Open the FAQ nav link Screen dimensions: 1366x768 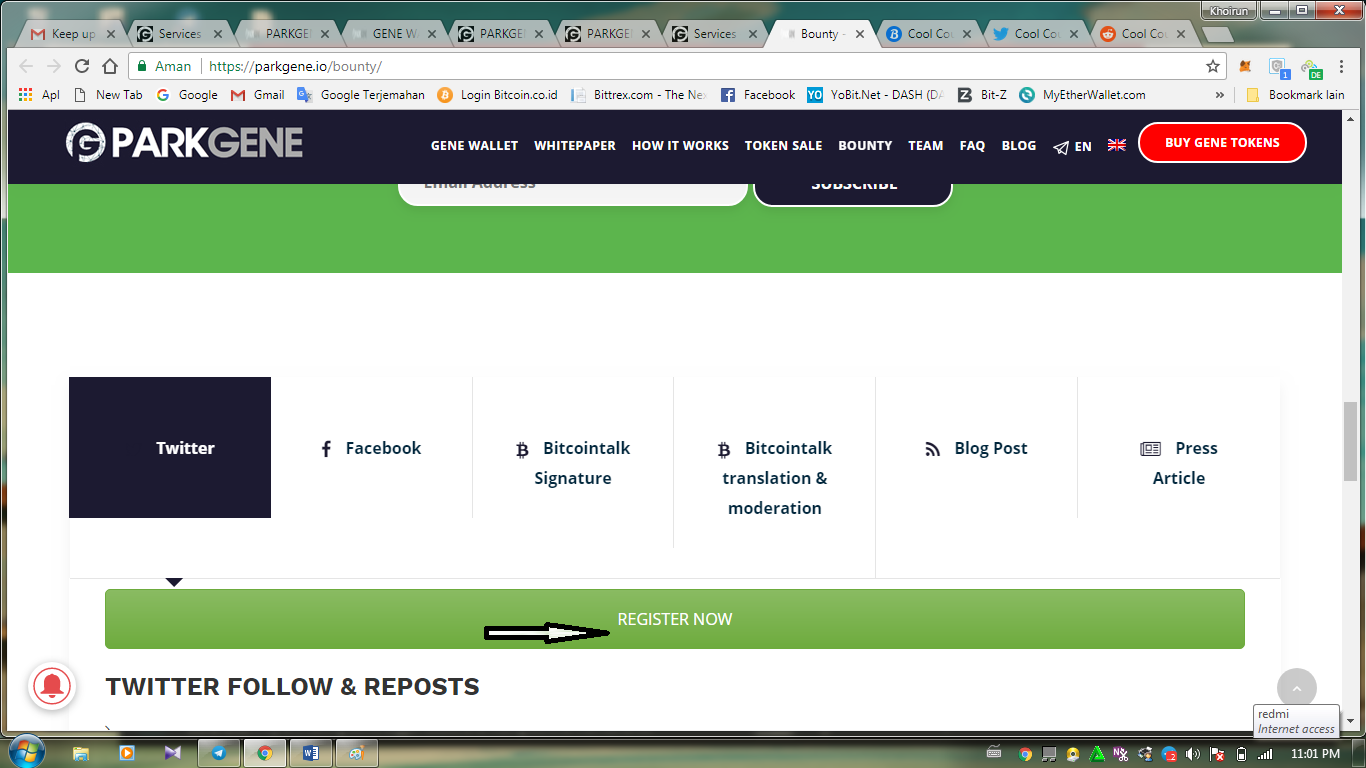972,146
